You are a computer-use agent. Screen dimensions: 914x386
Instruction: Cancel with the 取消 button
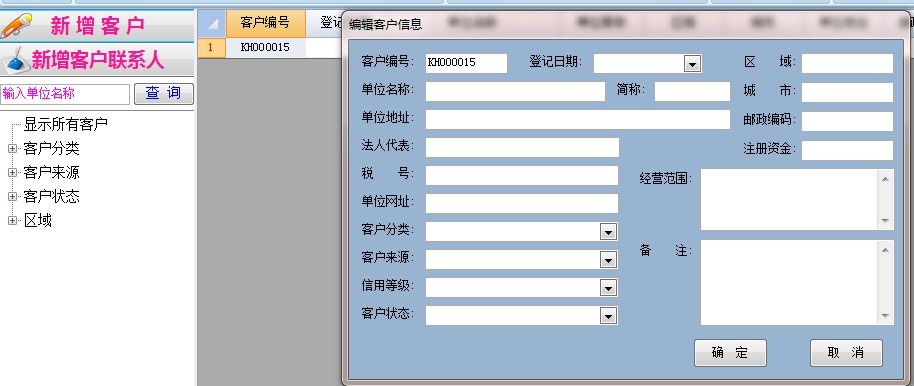click(846, 353)
